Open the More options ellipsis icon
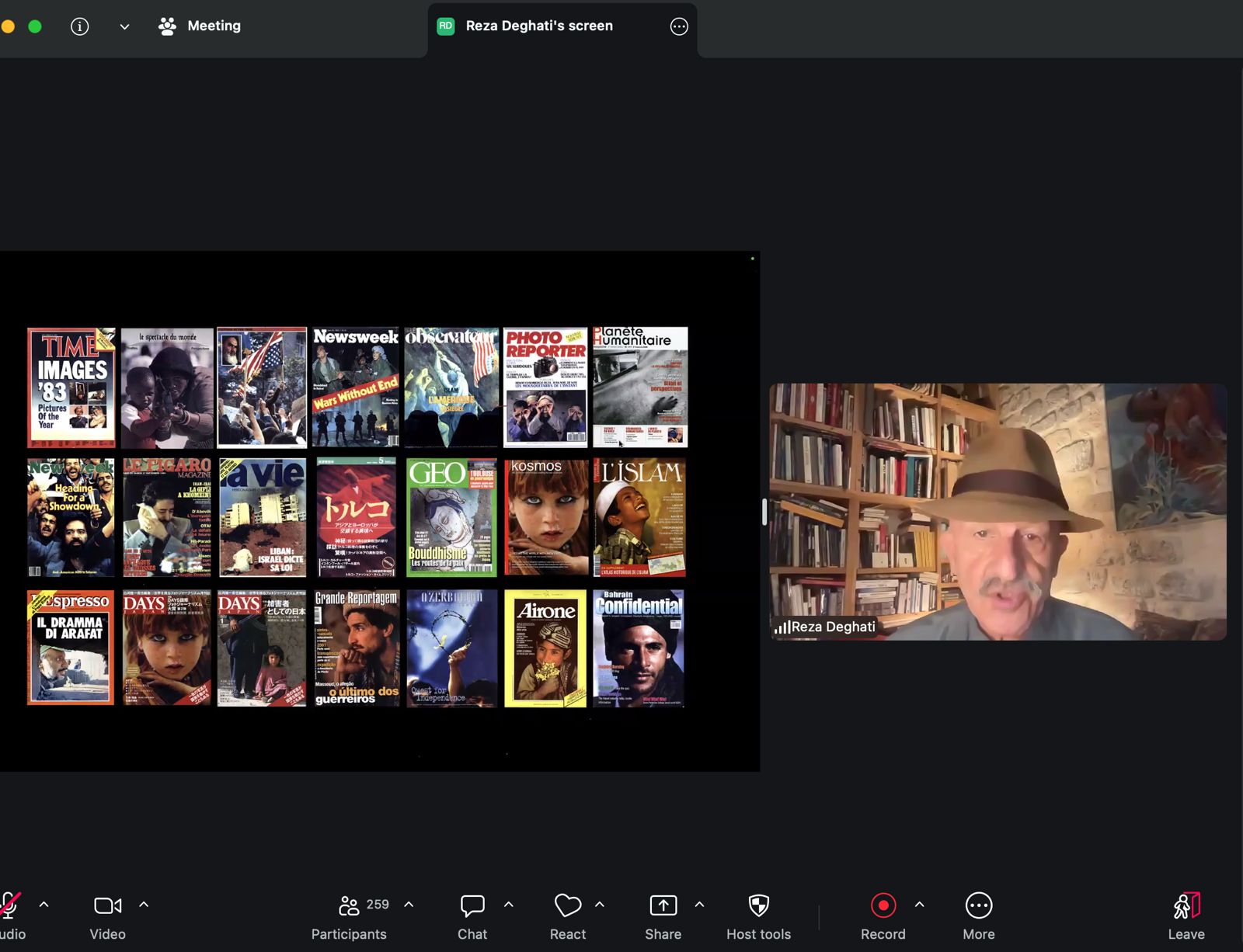This screenshot has width=1243, height=952. (979, 905)
